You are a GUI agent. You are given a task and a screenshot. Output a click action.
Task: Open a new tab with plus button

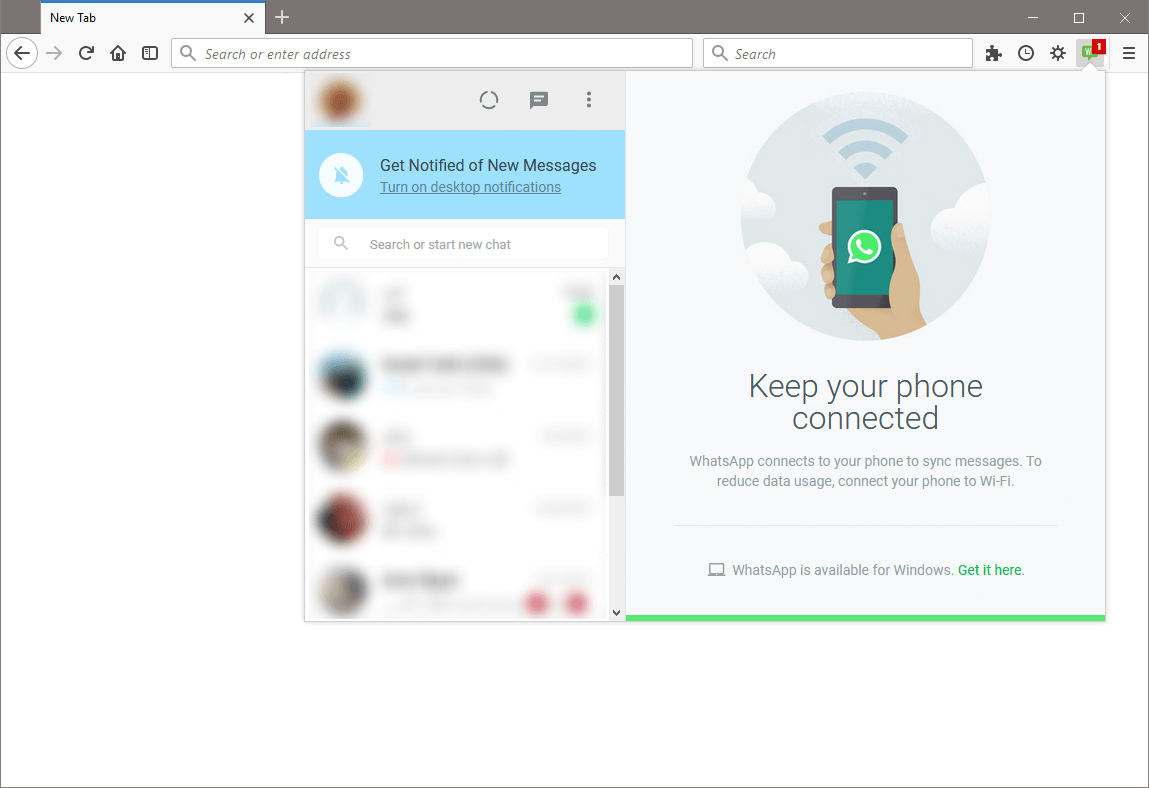point(282,17)
